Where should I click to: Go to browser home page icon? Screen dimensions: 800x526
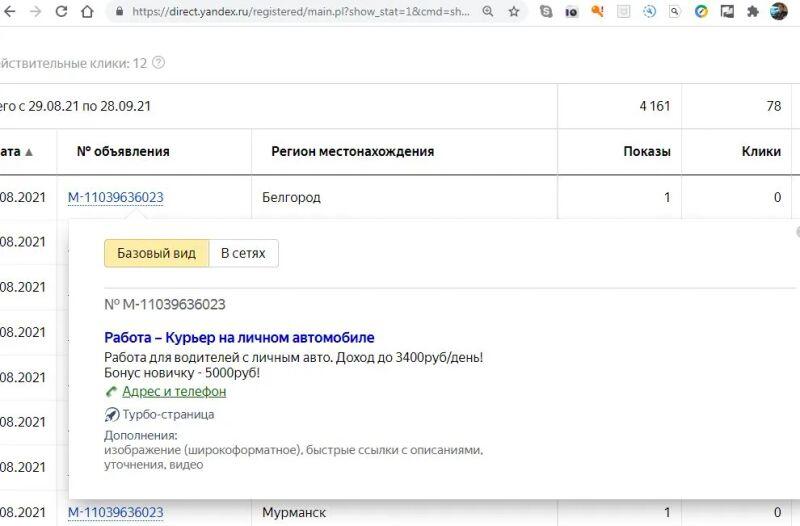click(88, 12)
